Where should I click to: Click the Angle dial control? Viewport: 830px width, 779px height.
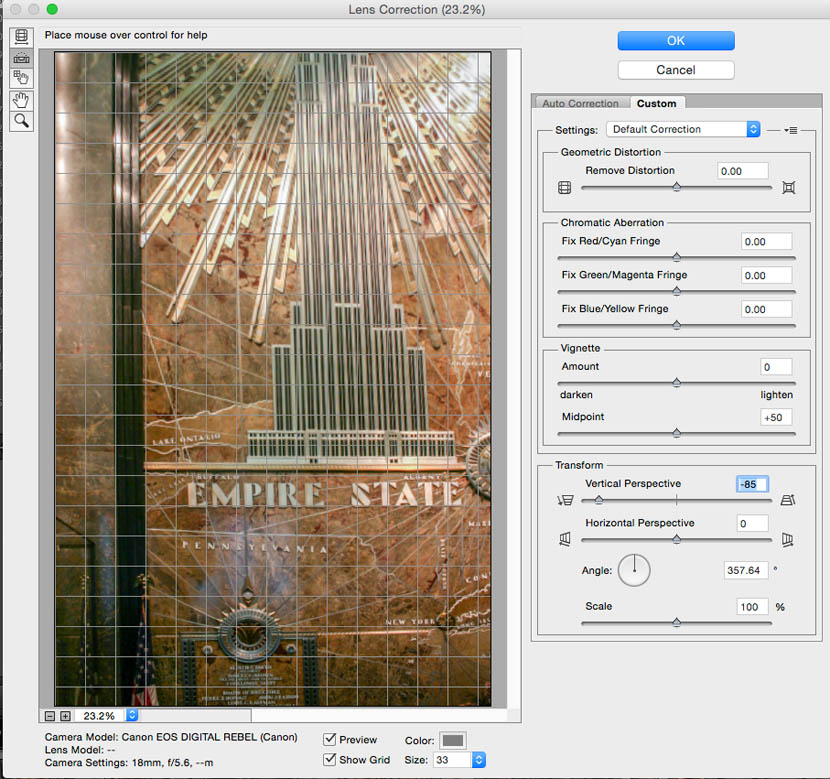pyautogui.click(x=634, y=570)
